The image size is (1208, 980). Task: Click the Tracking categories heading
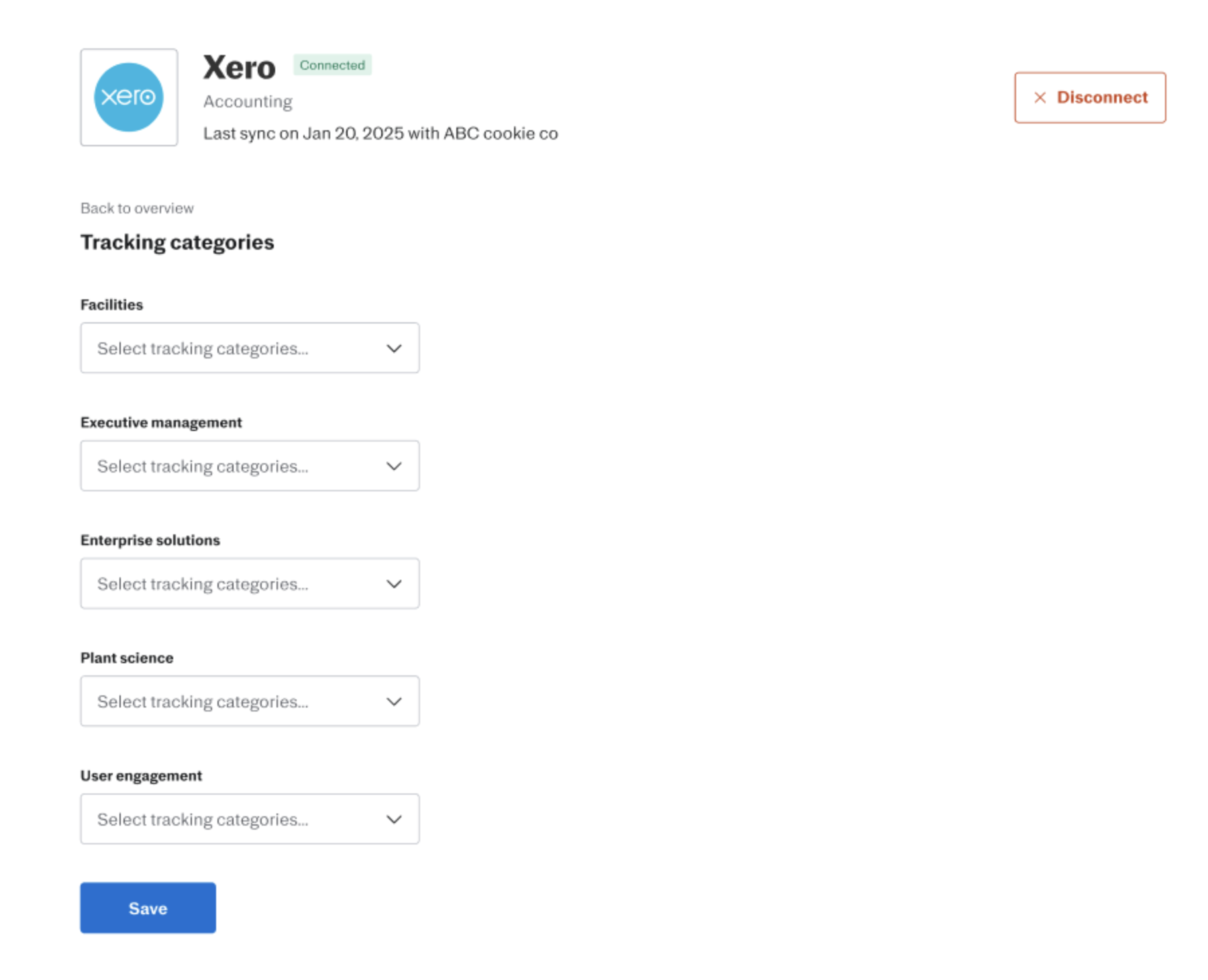pyautogui.click(x=177, y=242)
